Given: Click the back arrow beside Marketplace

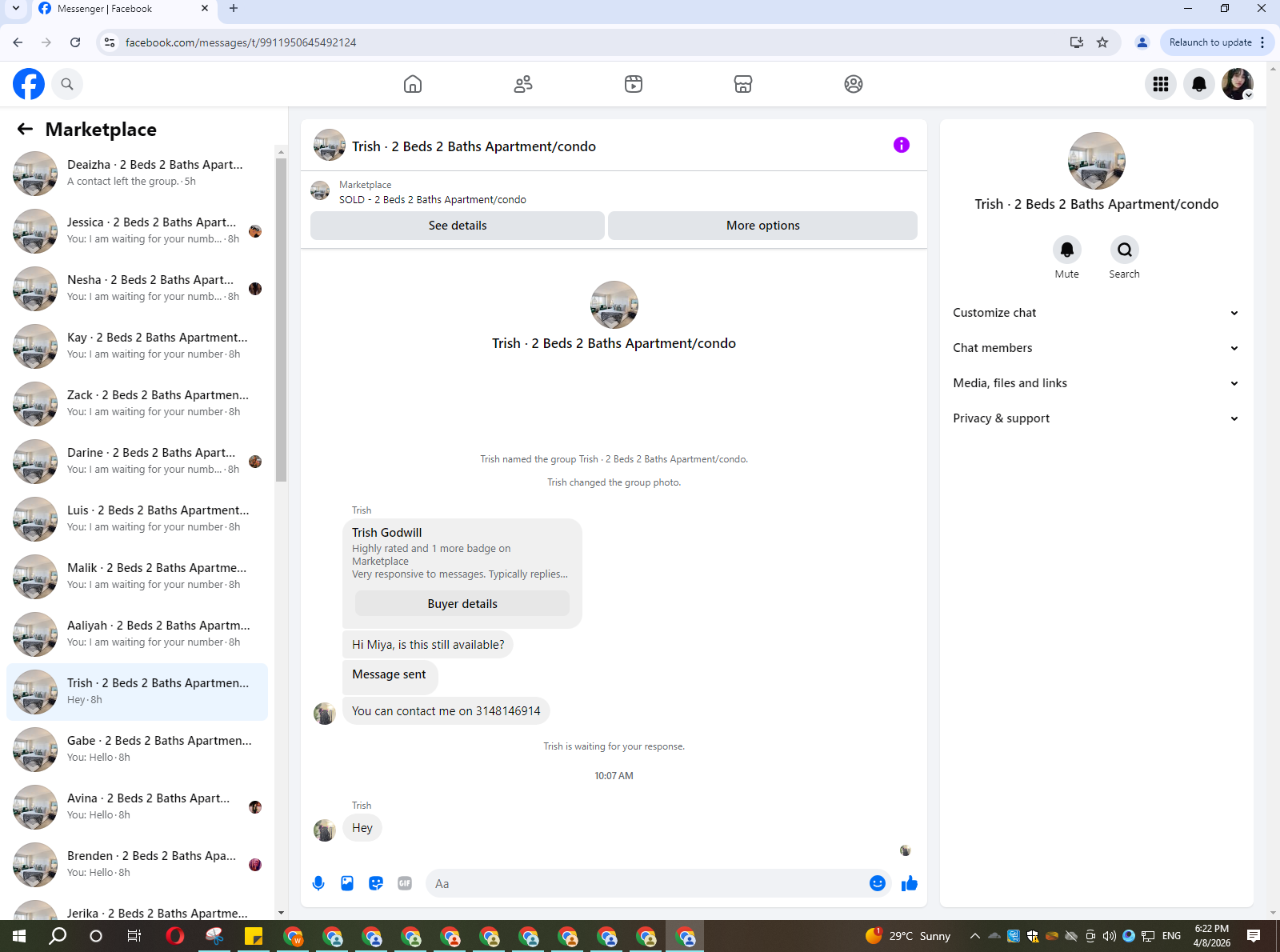Looking at the screenshot, I should point(26,129).
